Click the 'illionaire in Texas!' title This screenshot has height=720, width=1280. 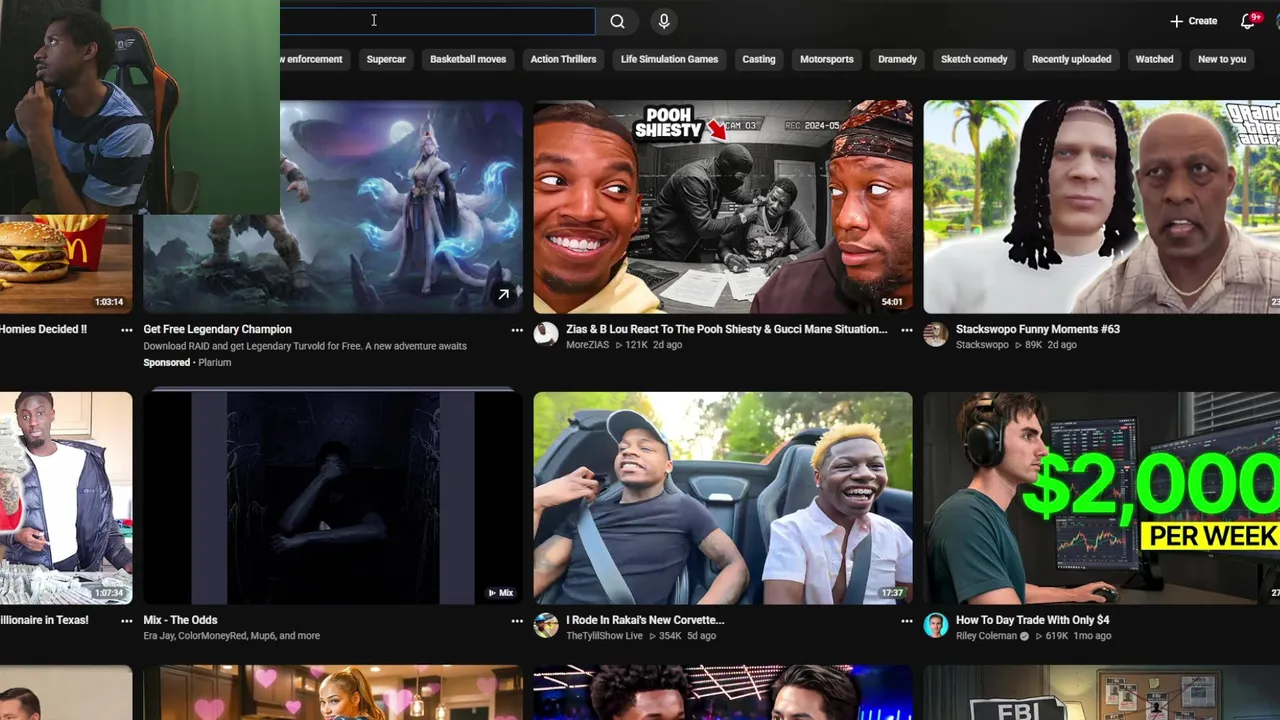click(x=44, y=620)
